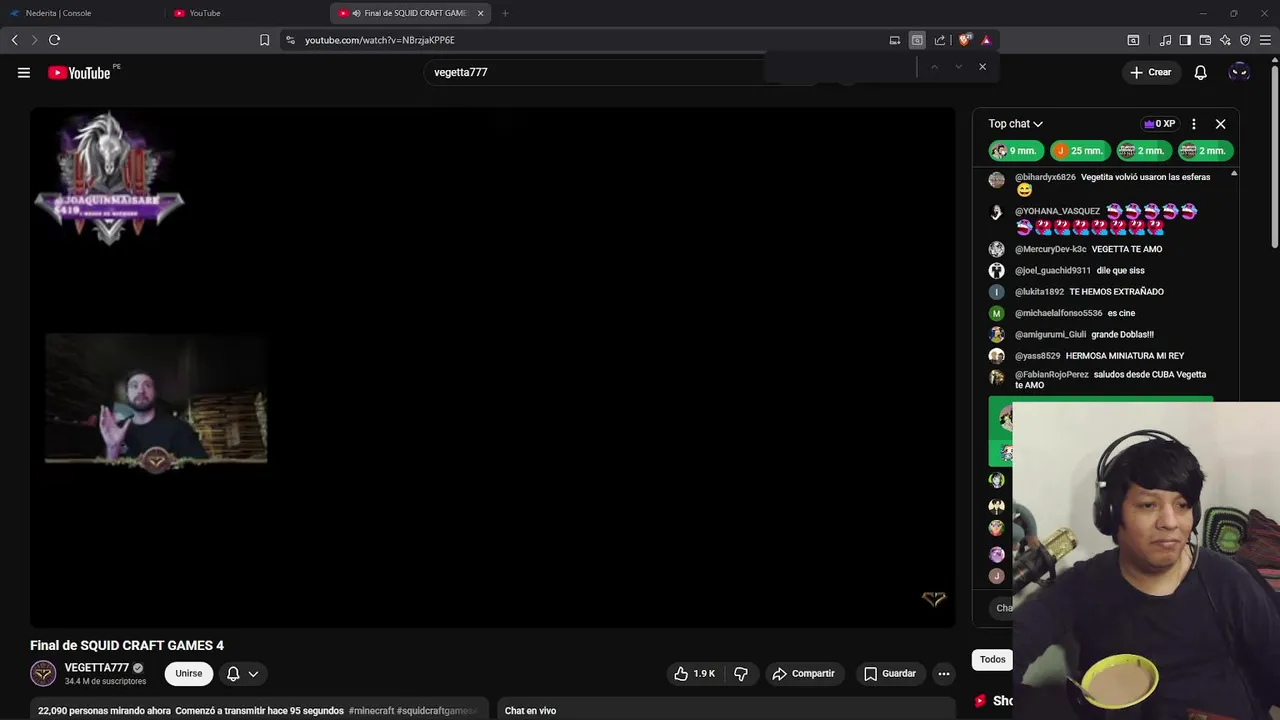Click the Chat en vivo section header
This screenshot has height=720, width=1280.
530,711
